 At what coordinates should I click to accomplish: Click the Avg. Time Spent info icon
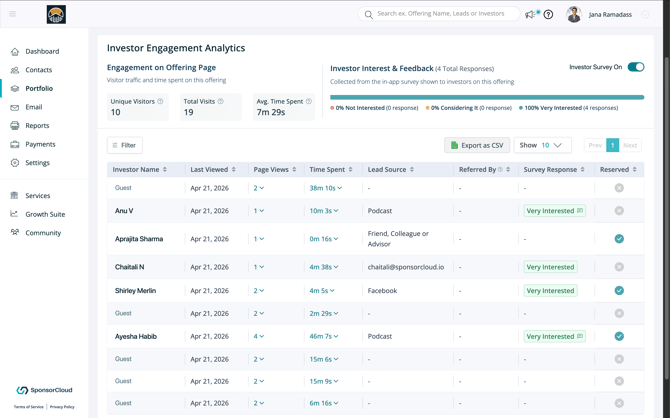coord(309,101)
